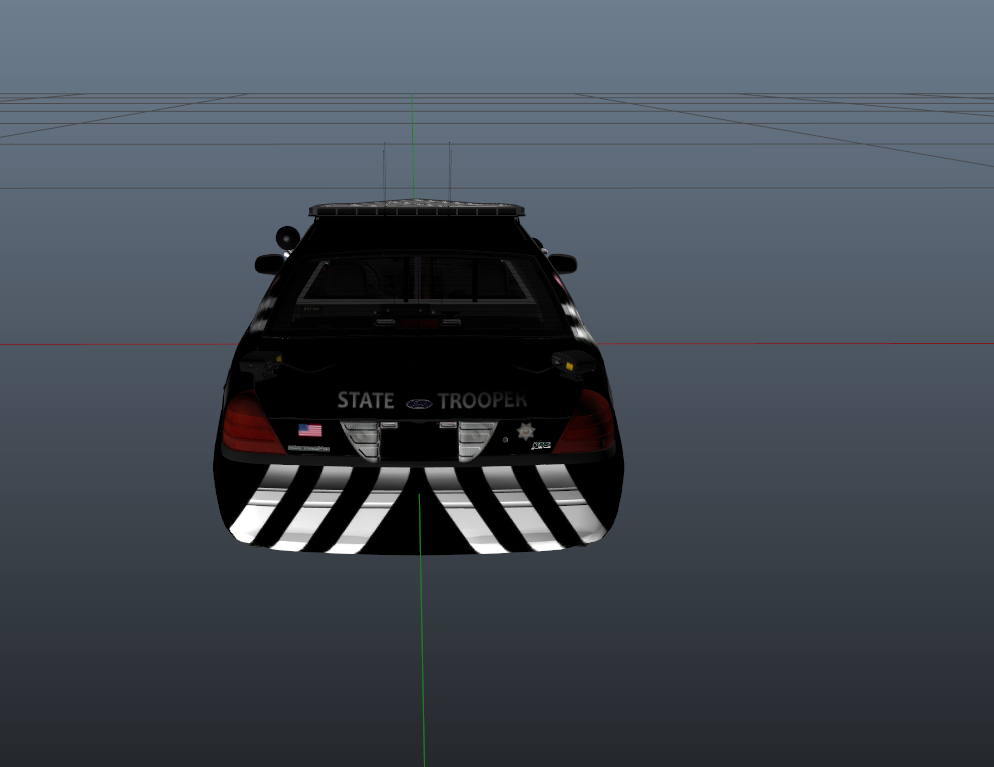Viewport: 994px width, 767px height.
Task: Click the left clear reverse light
Action: (360, 439)
